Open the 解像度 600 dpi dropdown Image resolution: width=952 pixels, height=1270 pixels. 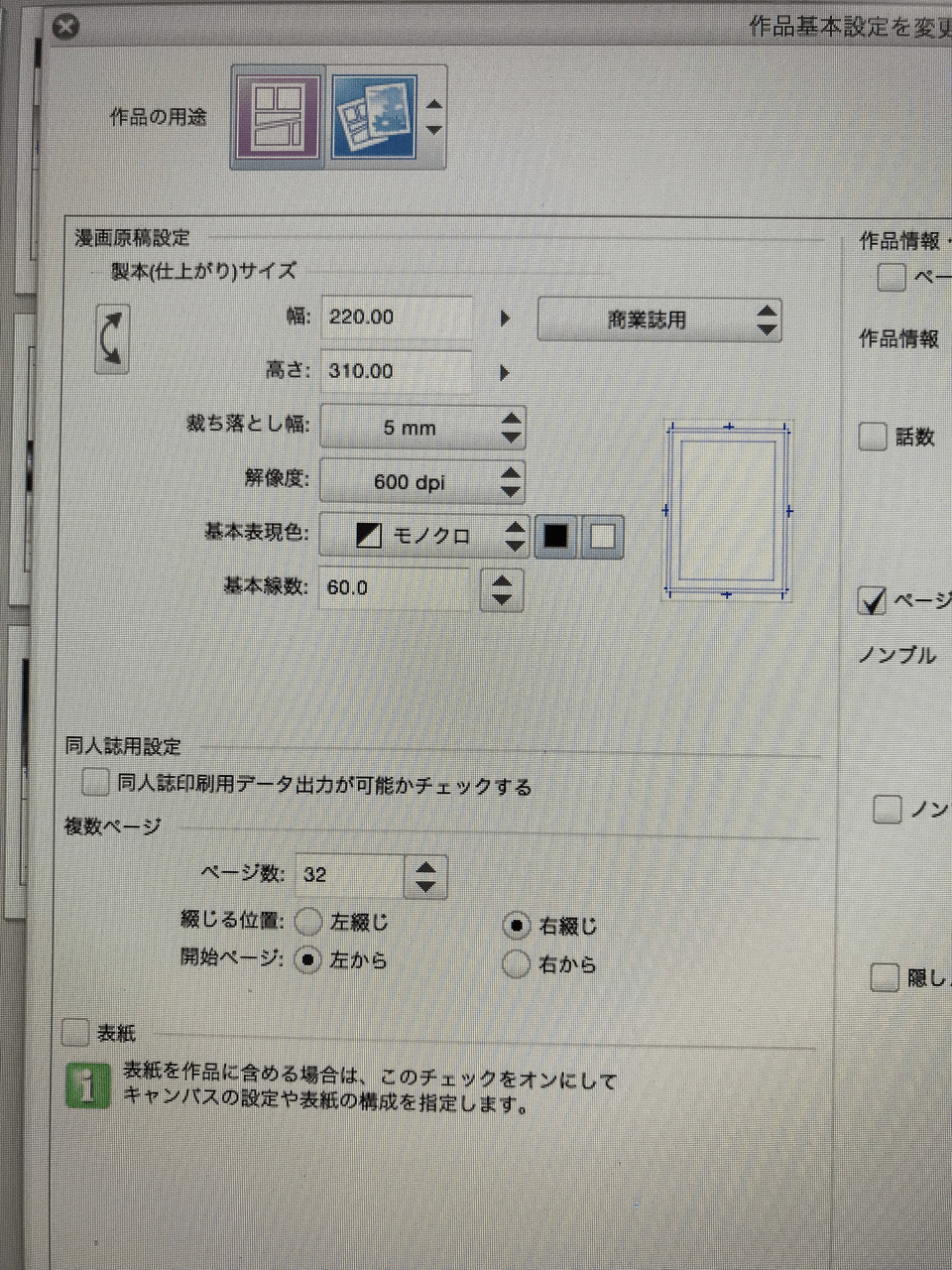(x=422, y=482)
